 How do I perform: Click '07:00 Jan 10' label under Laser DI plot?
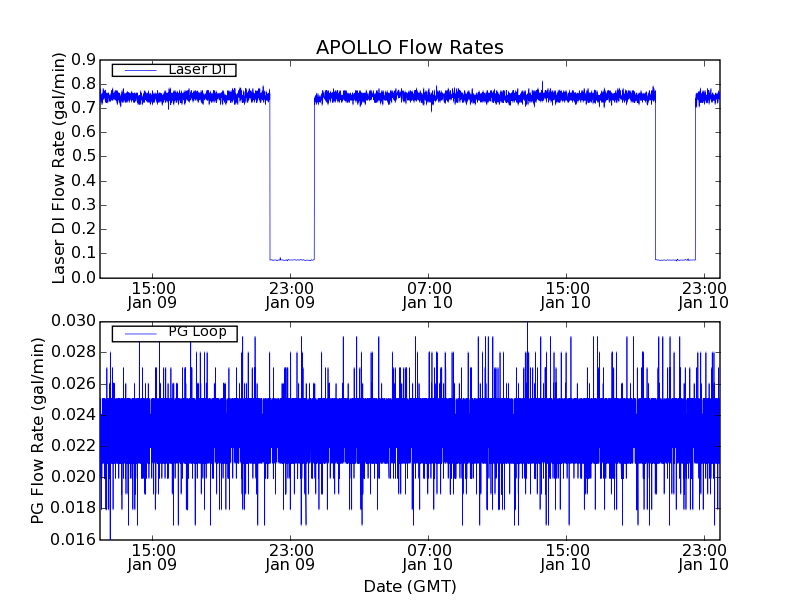(x=428, y=296)
